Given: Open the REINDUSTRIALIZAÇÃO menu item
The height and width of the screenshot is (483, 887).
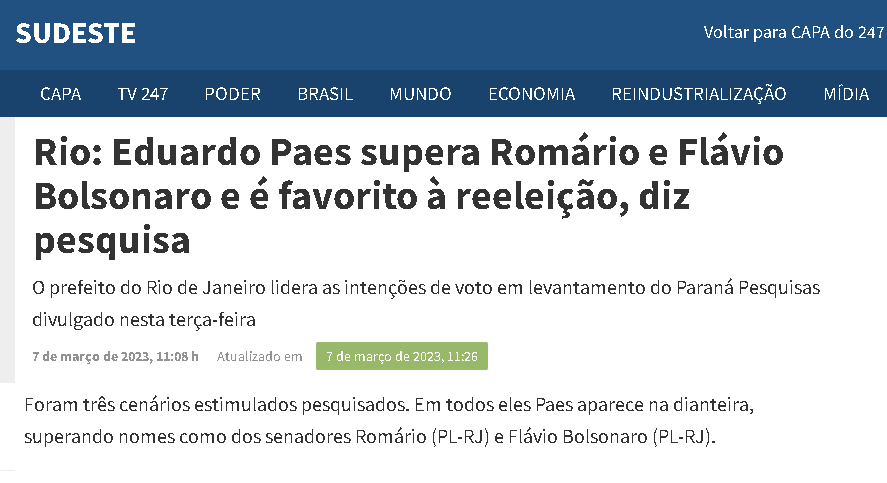Looking at the screenshot, I should (698, 94).
